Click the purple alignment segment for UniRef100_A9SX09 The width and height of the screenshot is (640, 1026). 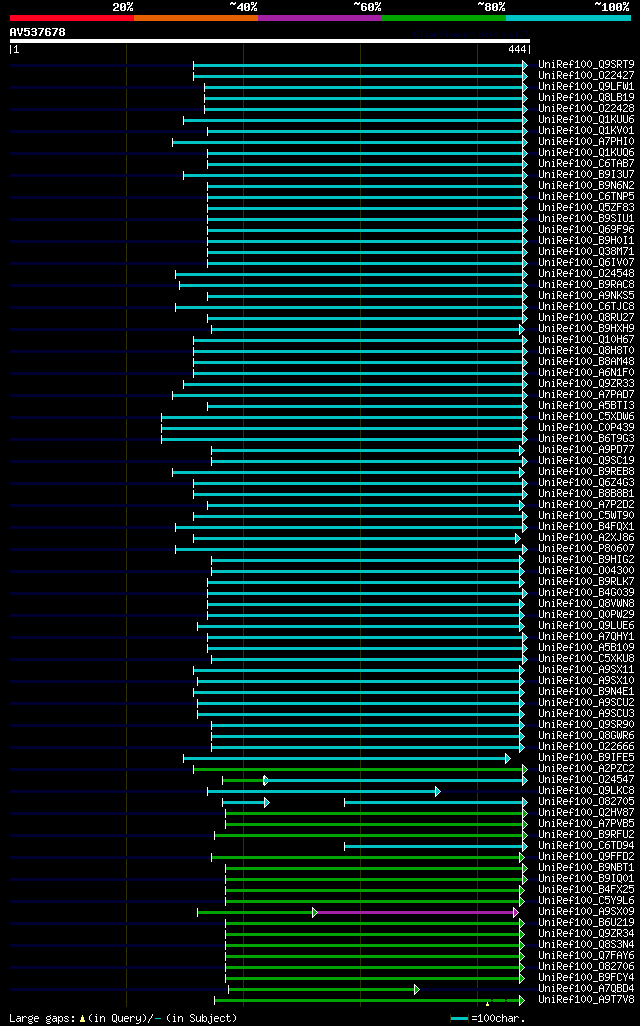click(416, 912)
